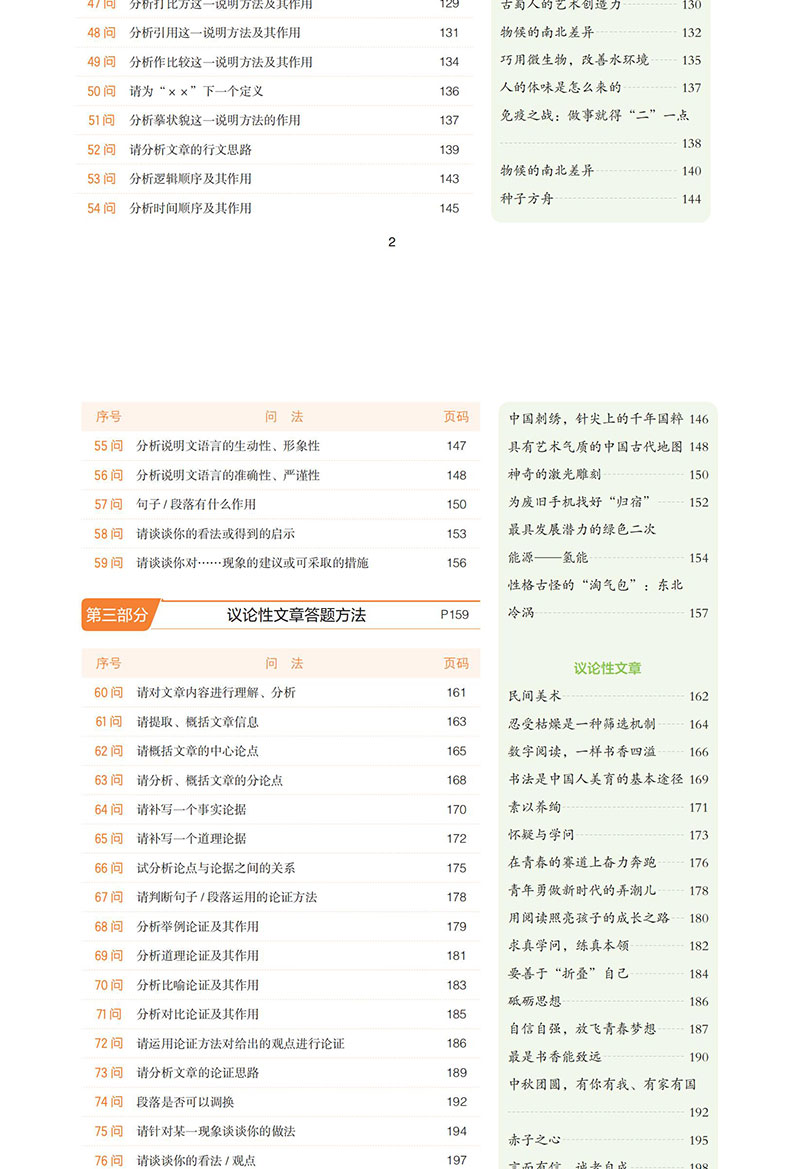This screenshot has width=790, height=1169.
Task: Select the heading "议论性文章答题方法"
Action: click(296, 615)
